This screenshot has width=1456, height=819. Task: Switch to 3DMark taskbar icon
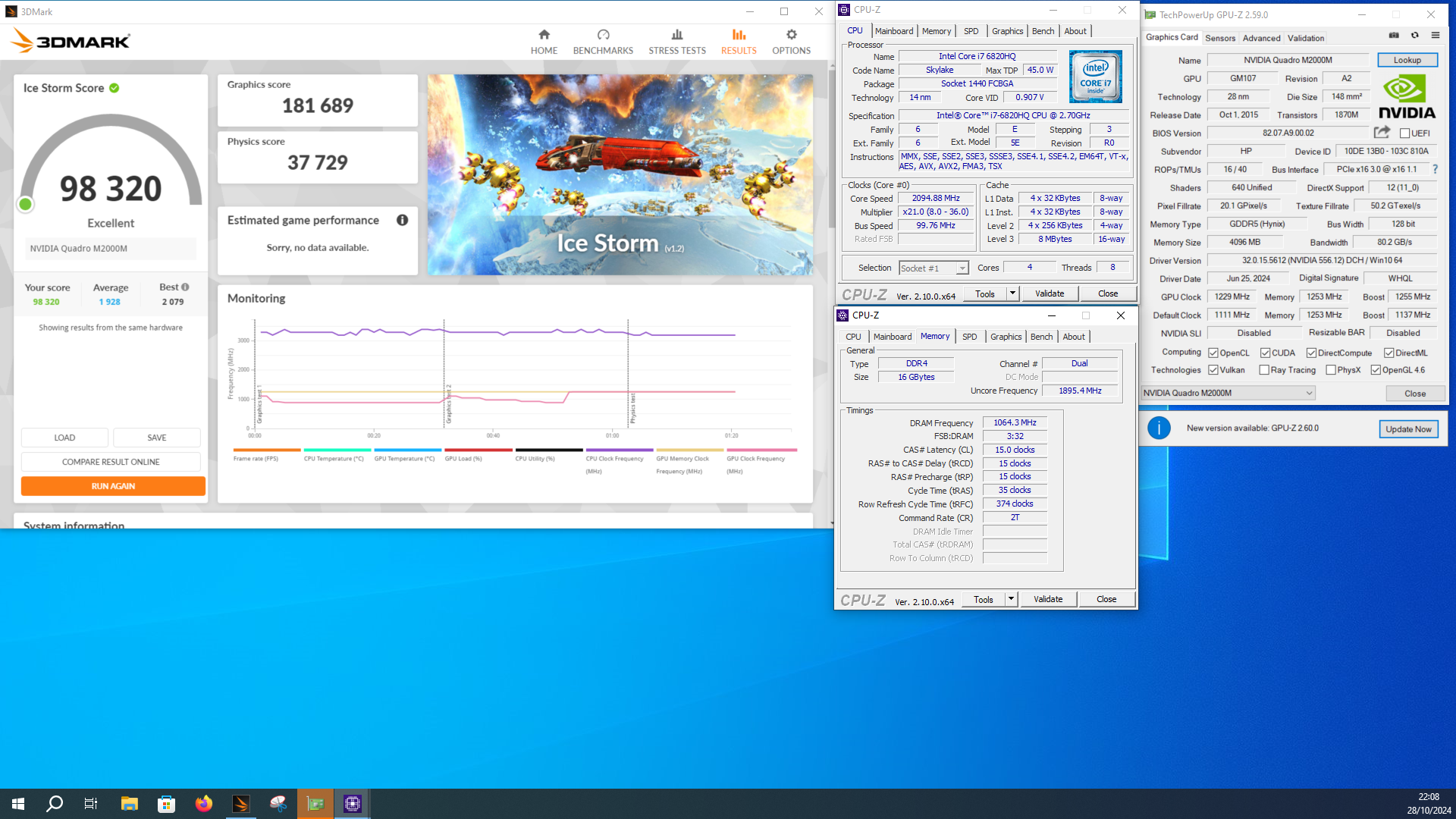(x=240, y=804)
